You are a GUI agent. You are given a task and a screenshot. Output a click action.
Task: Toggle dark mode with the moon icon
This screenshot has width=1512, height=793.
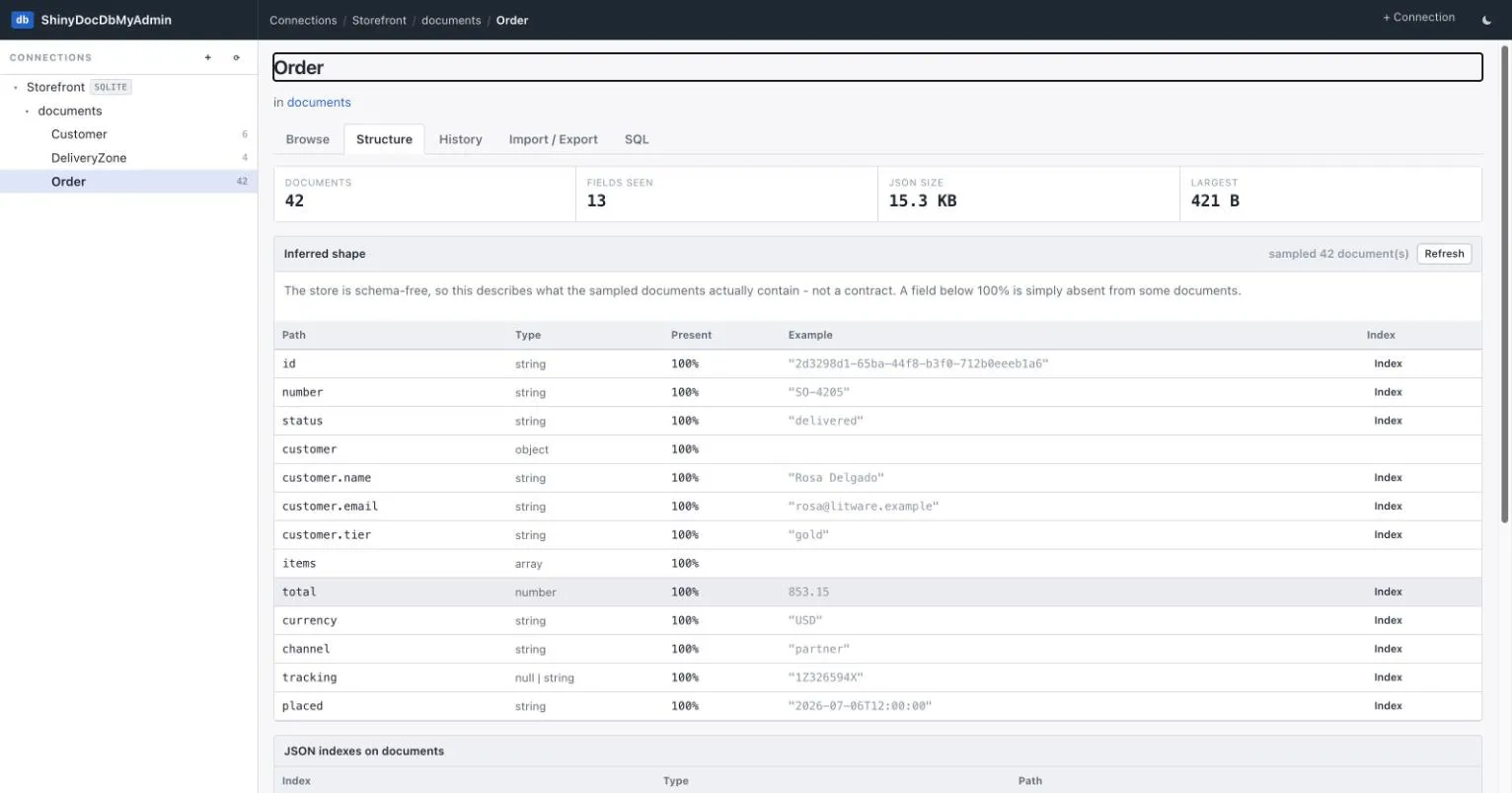[x=1487, y=20]
